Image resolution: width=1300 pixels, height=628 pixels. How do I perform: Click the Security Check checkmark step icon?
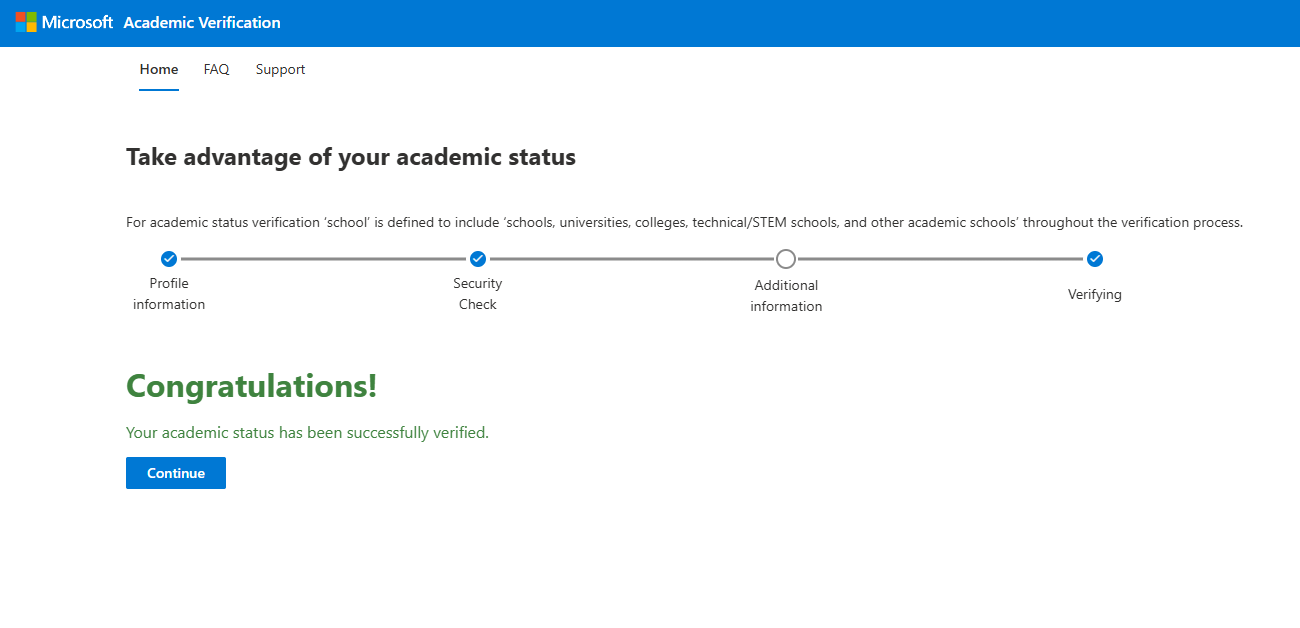click(x=478, y=259)
